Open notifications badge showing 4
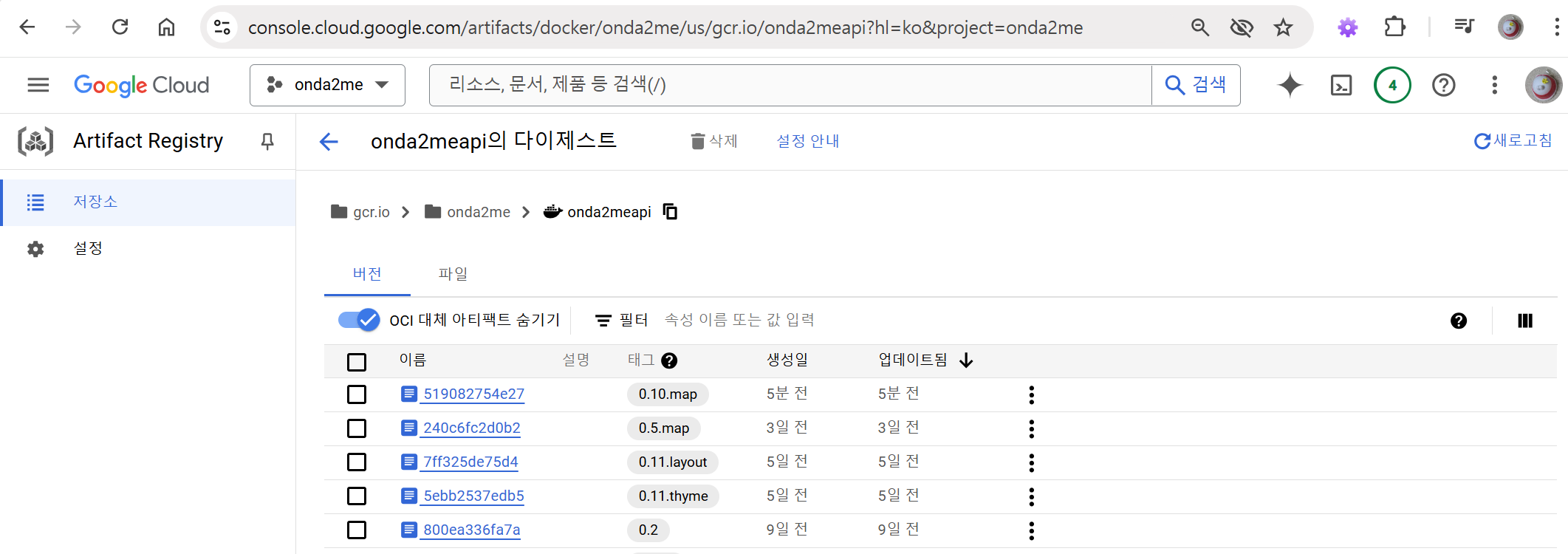1568x554 pixels. click(x=1392, y=85)
